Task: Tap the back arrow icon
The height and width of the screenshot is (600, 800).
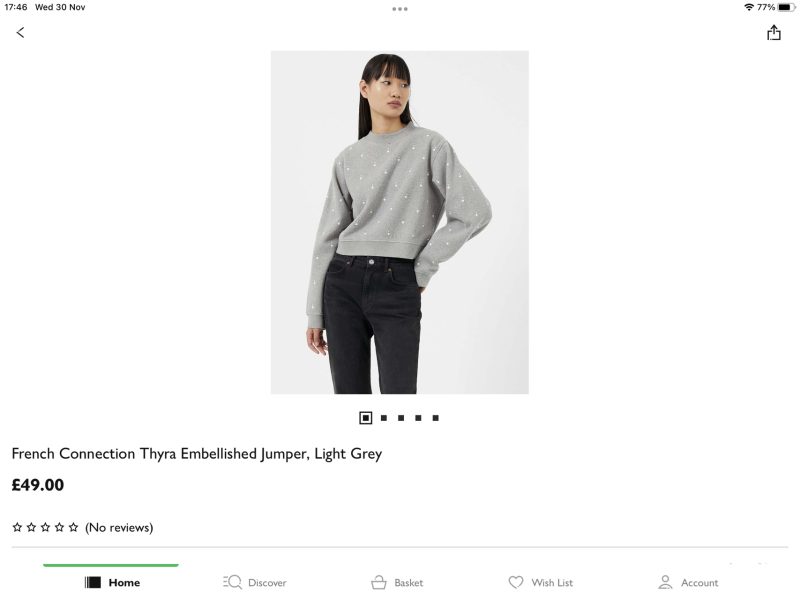Action: 20,33
